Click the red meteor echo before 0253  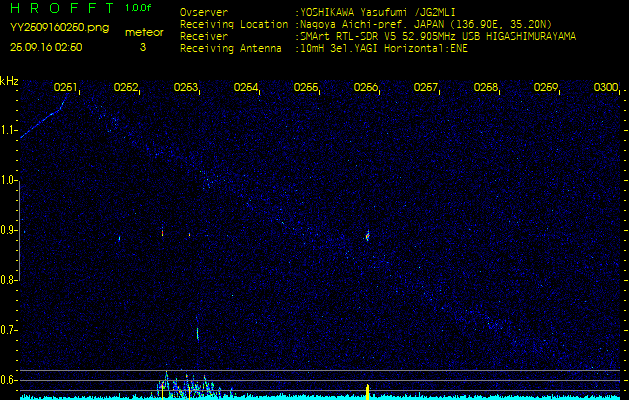(162, 232)
